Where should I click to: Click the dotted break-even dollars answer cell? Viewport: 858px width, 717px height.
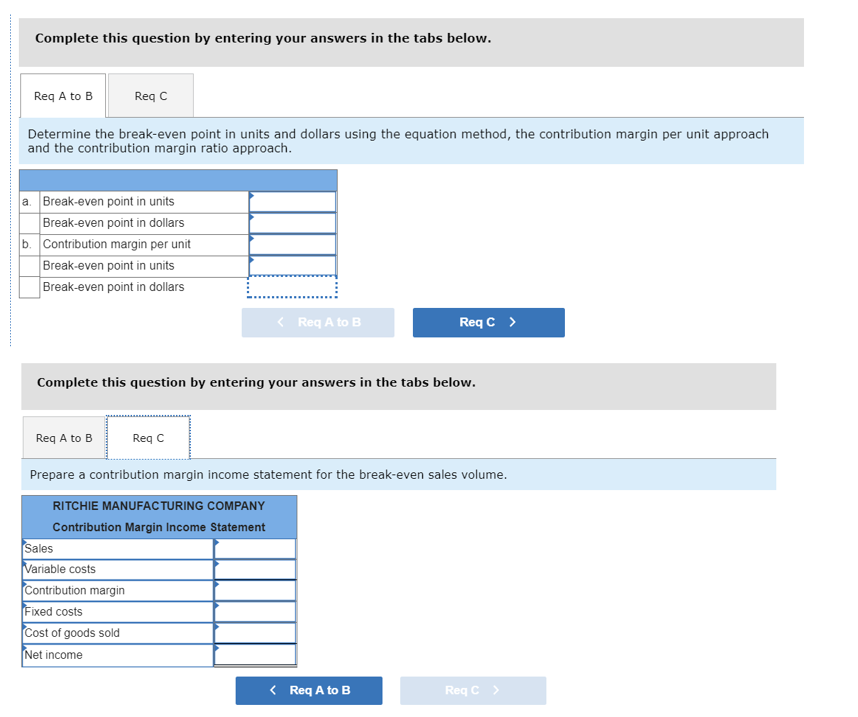coord(293,287)
